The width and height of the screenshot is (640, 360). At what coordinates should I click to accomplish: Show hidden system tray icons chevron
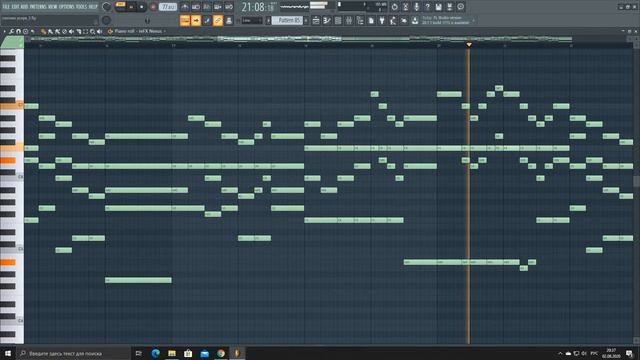point(560,353)
